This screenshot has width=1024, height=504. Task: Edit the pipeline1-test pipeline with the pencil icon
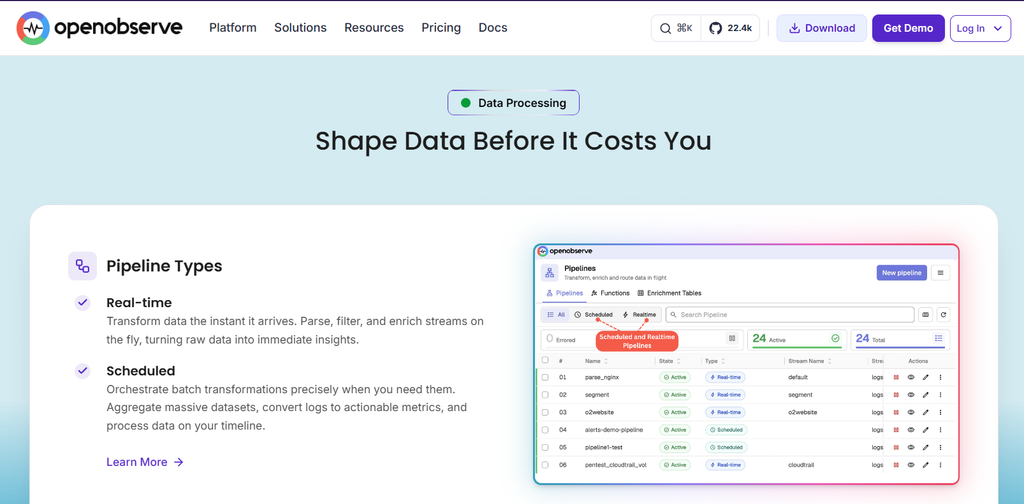coord(925,447)
